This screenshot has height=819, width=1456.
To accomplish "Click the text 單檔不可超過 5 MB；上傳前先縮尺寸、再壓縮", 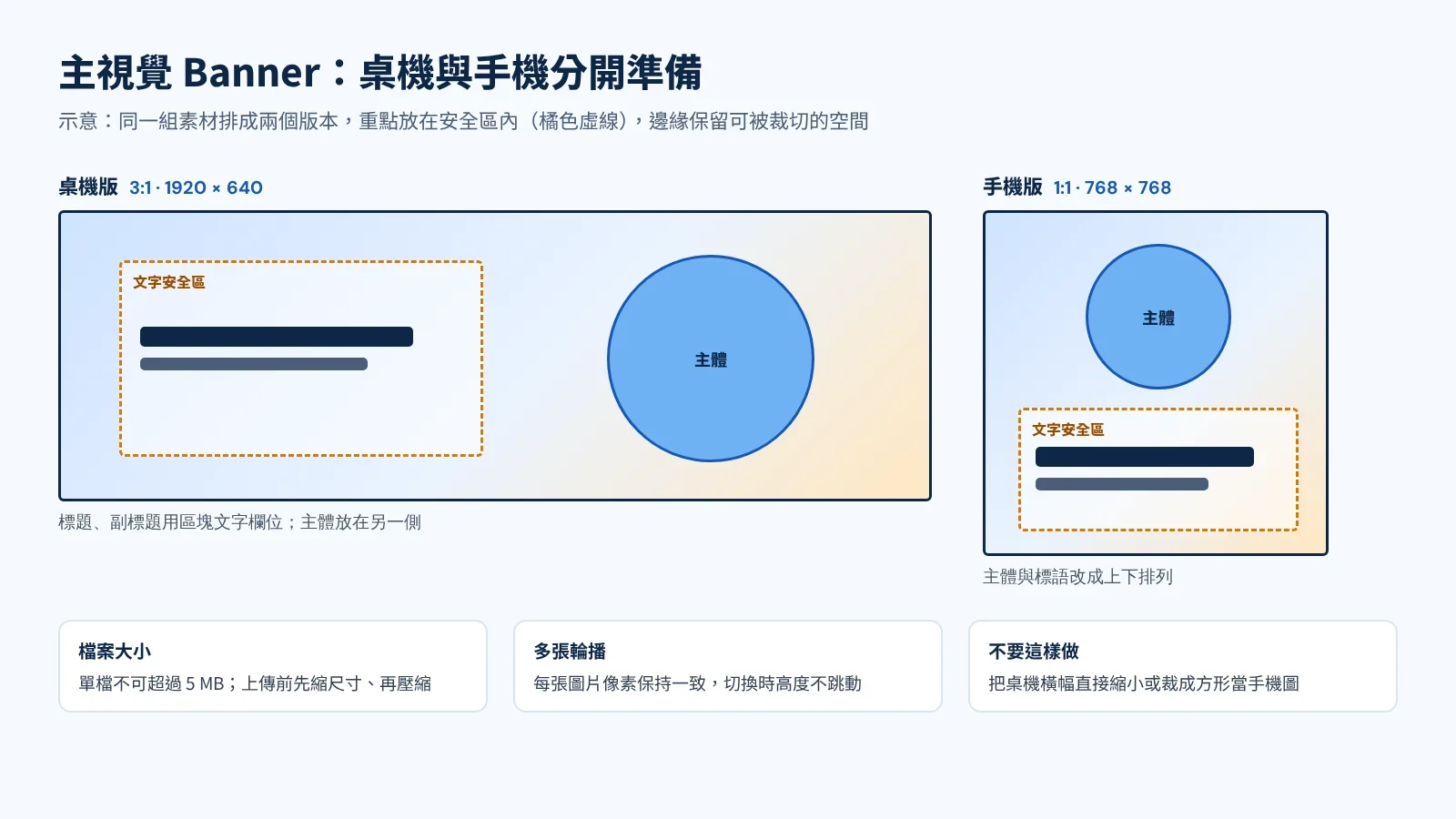I will tap(255, 683).
